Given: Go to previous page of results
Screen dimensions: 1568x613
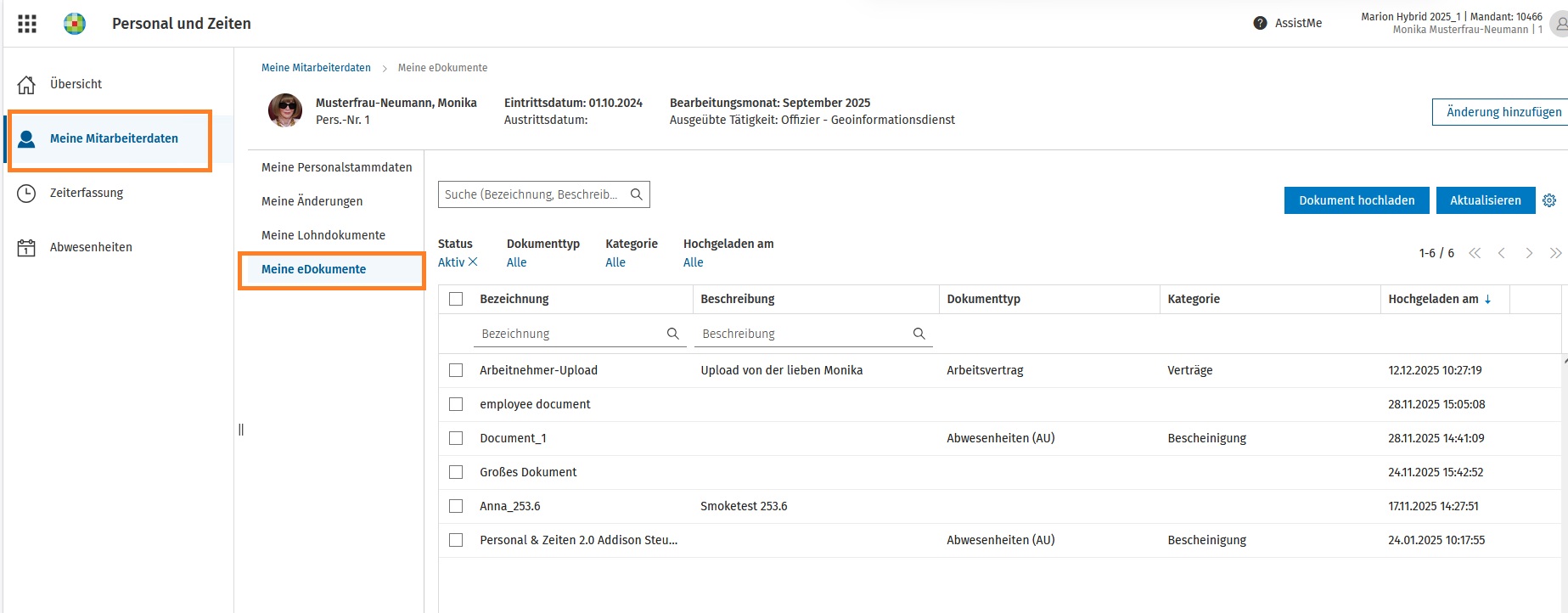Looking at the screenshot, I should (x=1502, y=253).
